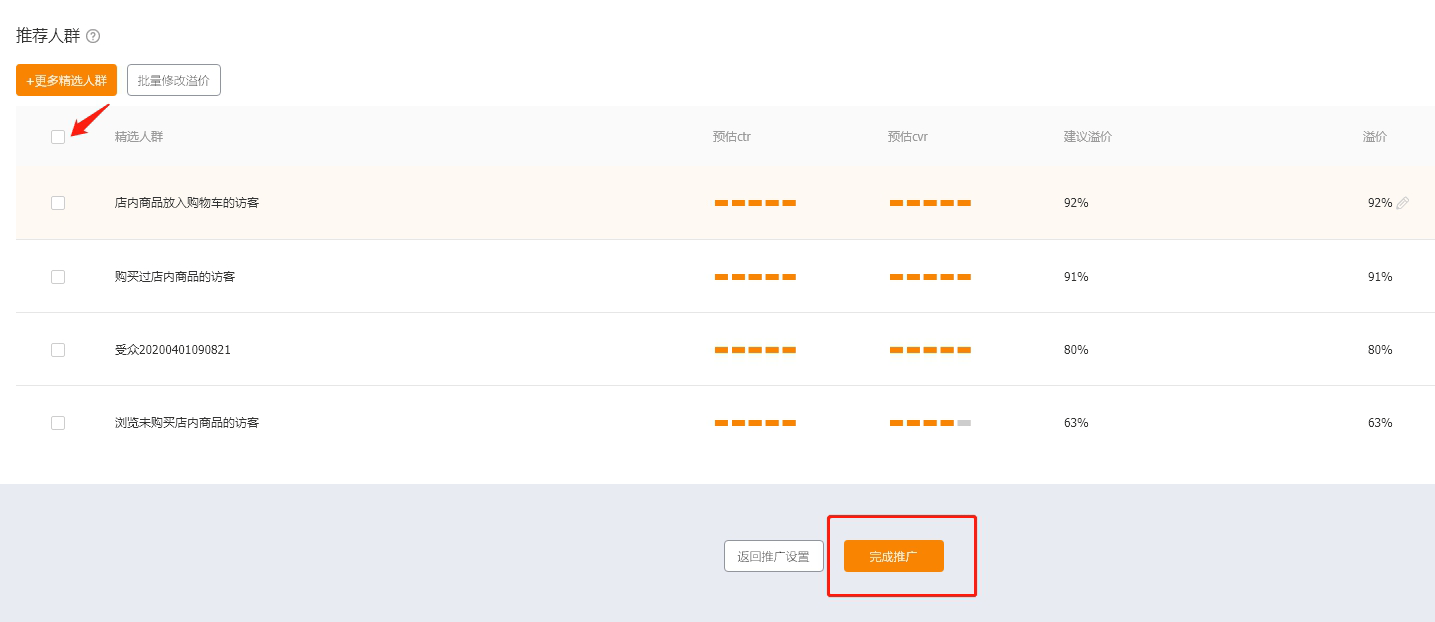Check the box for 店内商品放入购物车的访客
This screenshot has height=622, width=1435.
[58, 203]
